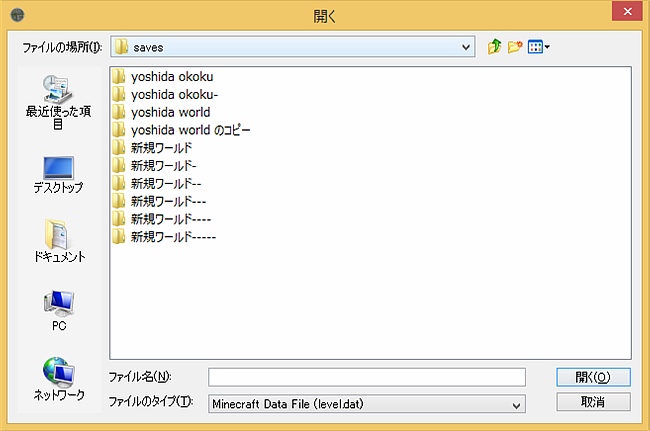Screen dimensions: 650x431
Task: Select the folder icon of 新規ワールド-----
Action: coord(119,237)
